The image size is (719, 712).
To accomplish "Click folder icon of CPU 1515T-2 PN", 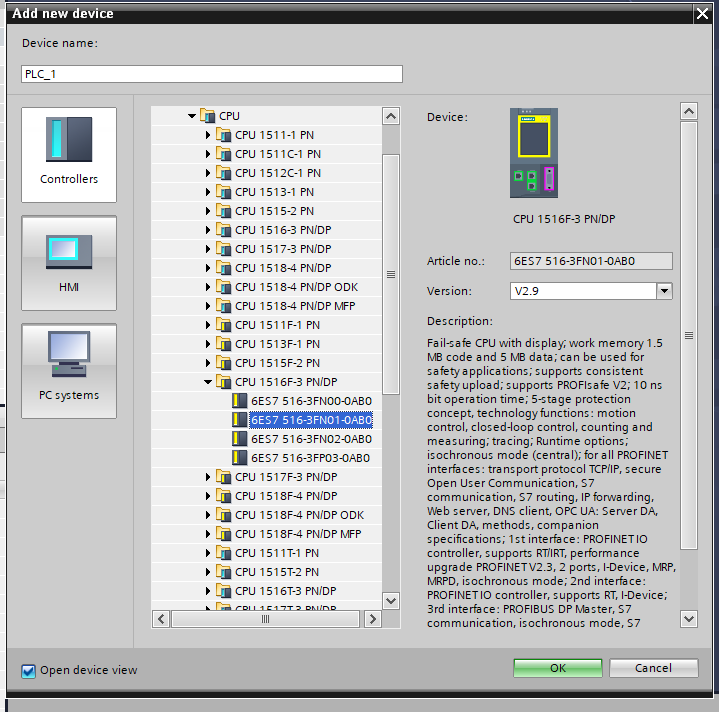I will 224,572.
